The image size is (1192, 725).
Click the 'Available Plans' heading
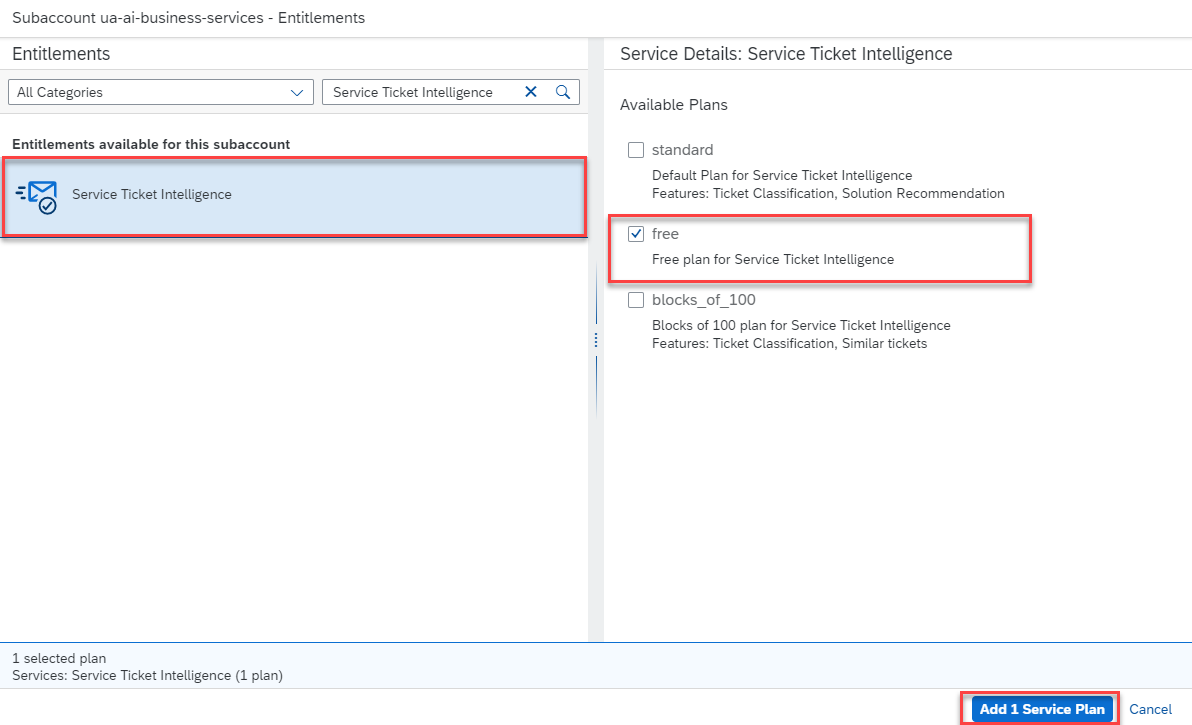pyautogui.click(x=674, y=105)
